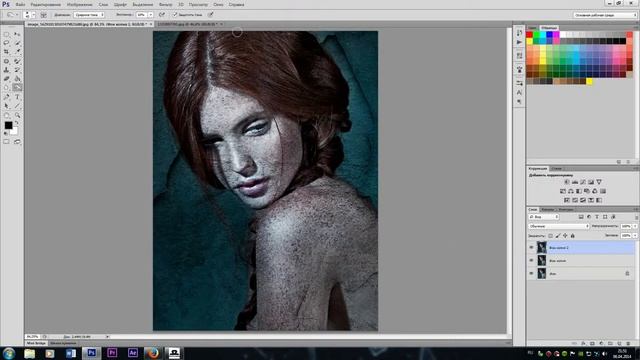Toggle lock layer position

tap(565, 236)
